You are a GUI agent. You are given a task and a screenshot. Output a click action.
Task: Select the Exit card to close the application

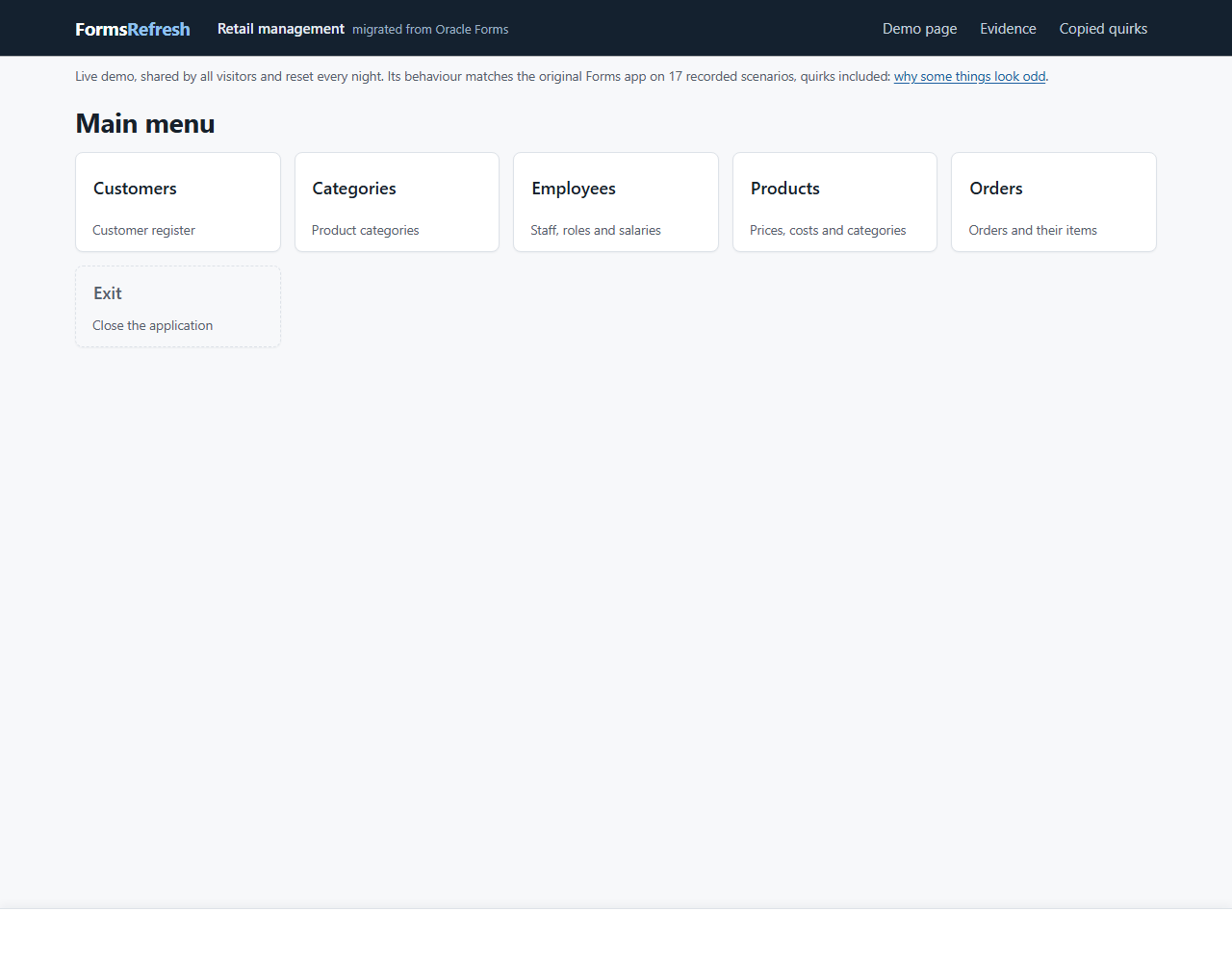(x=178, y=307)
